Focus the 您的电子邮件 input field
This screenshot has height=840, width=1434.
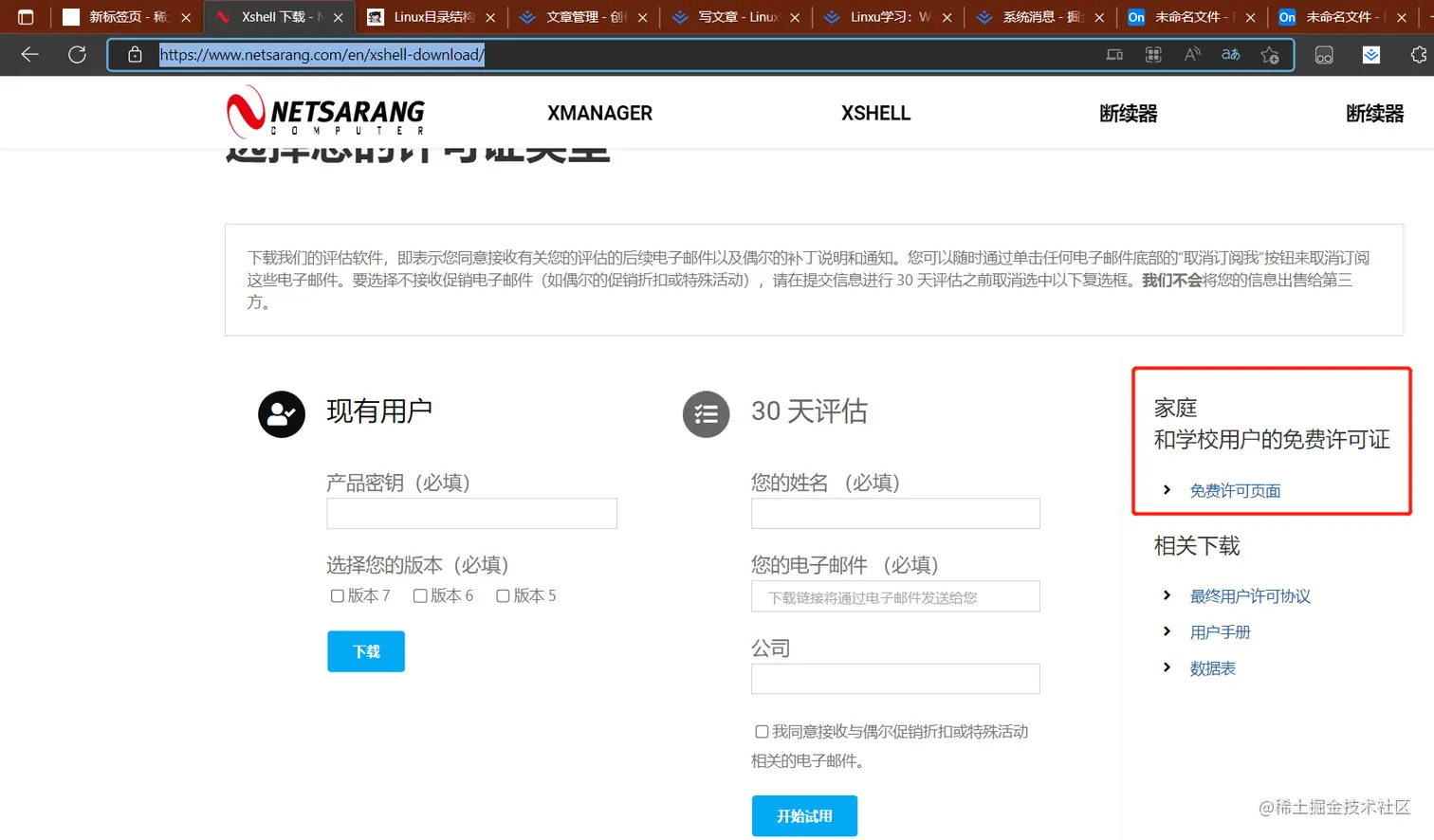[895, 596]
